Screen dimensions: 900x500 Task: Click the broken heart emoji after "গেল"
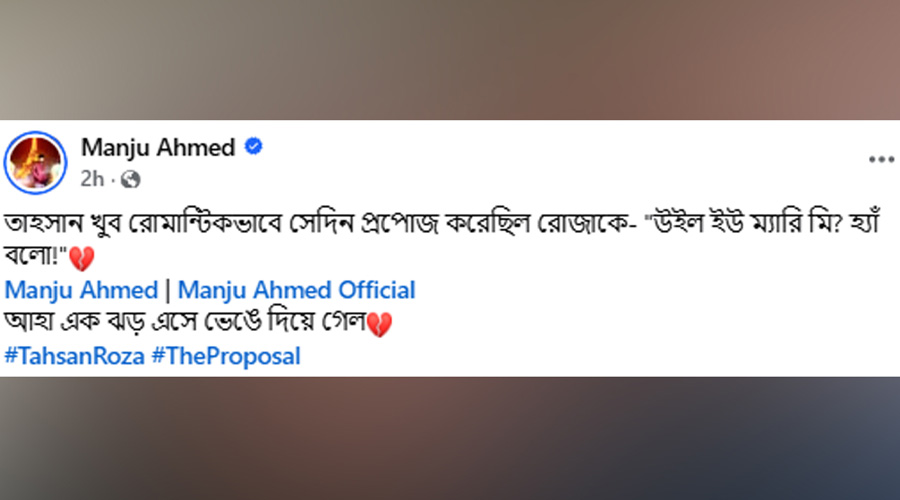coord(379,325)
